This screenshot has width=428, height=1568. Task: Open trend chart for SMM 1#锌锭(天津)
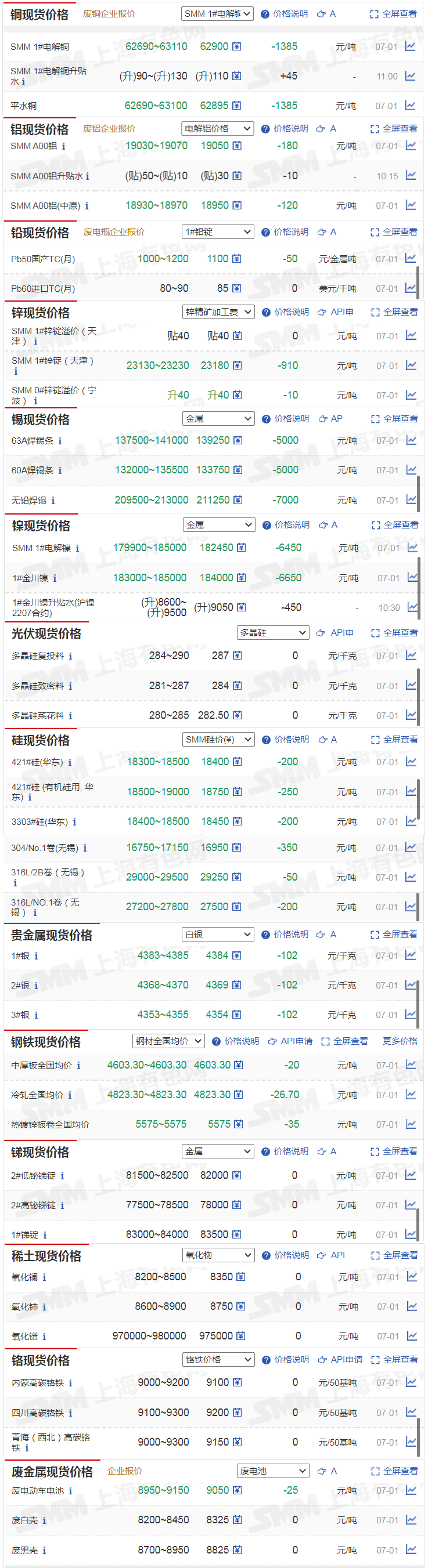coord(412,365)
